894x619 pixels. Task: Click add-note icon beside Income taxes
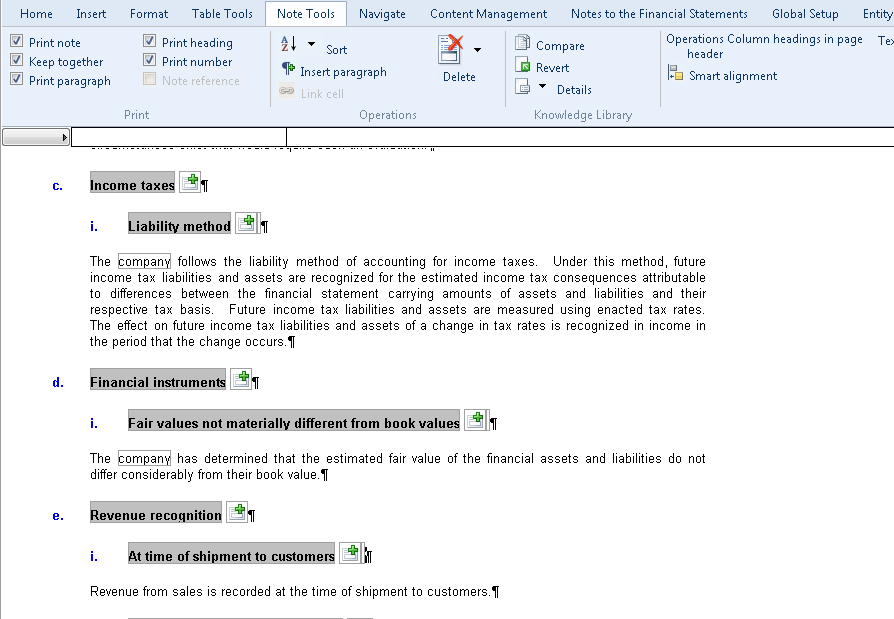pos(190,182)
